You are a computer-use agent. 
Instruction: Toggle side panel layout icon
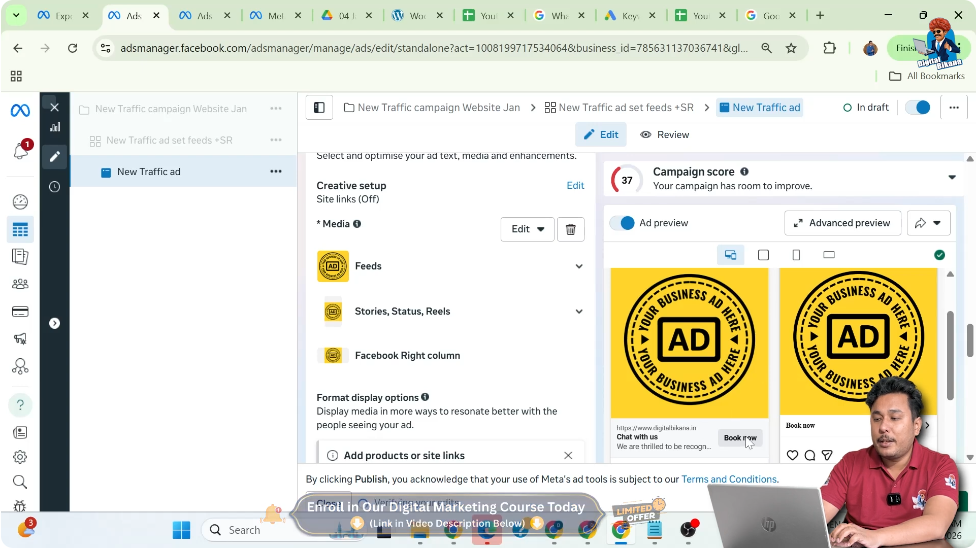coord(319,108)
